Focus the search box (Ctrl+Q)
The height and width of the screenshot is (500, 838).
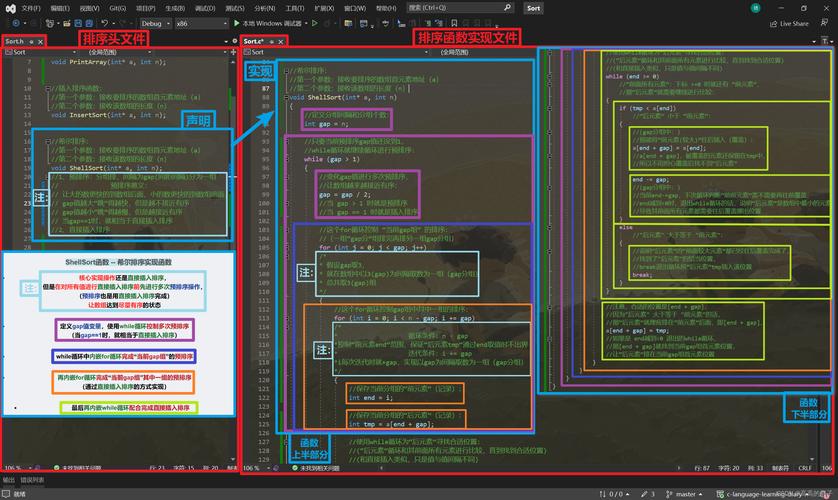(460, 7)
